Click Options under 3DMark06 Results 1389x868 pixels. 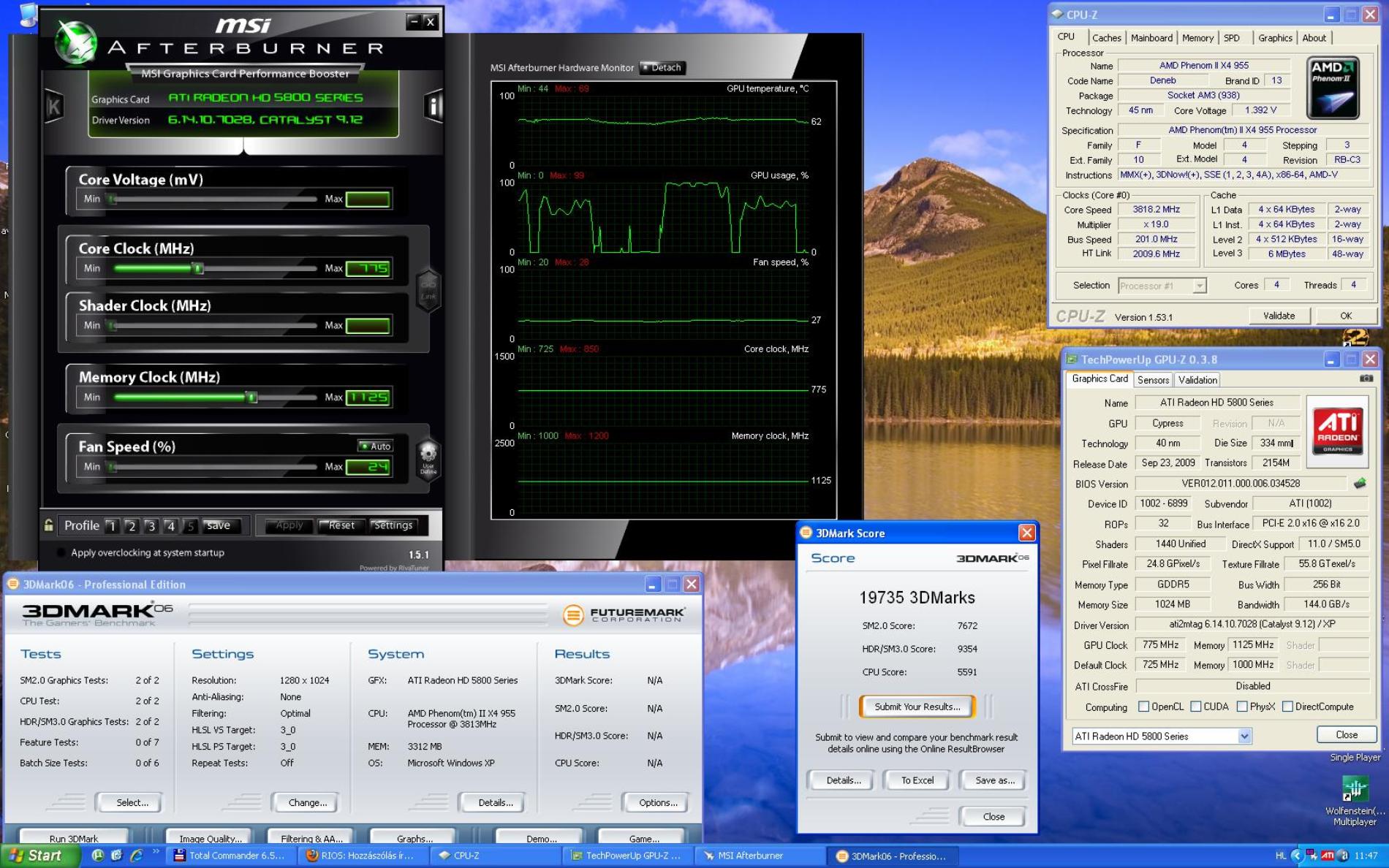657,802
